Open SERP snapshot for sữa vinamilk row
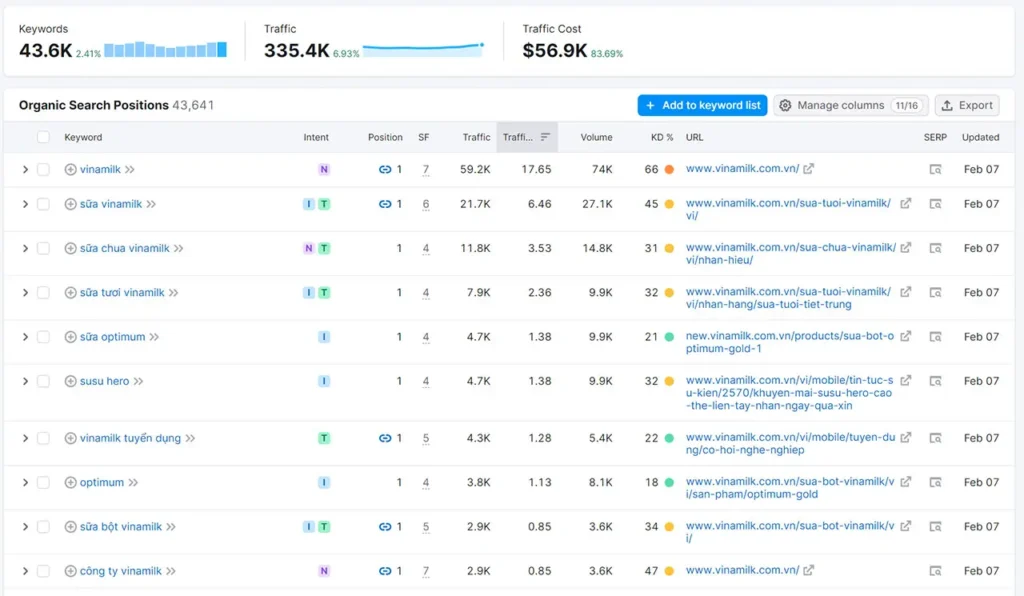The width and height of the screenshot is (1024, 596). point(935,204)
